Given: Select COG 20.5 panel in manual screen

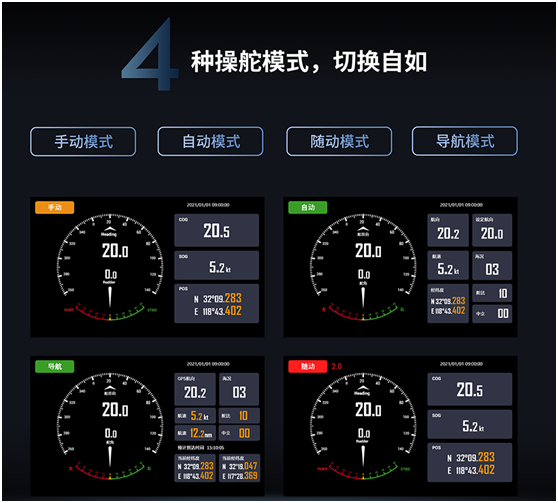Looking at the screenshot, I should pos(216,230).
